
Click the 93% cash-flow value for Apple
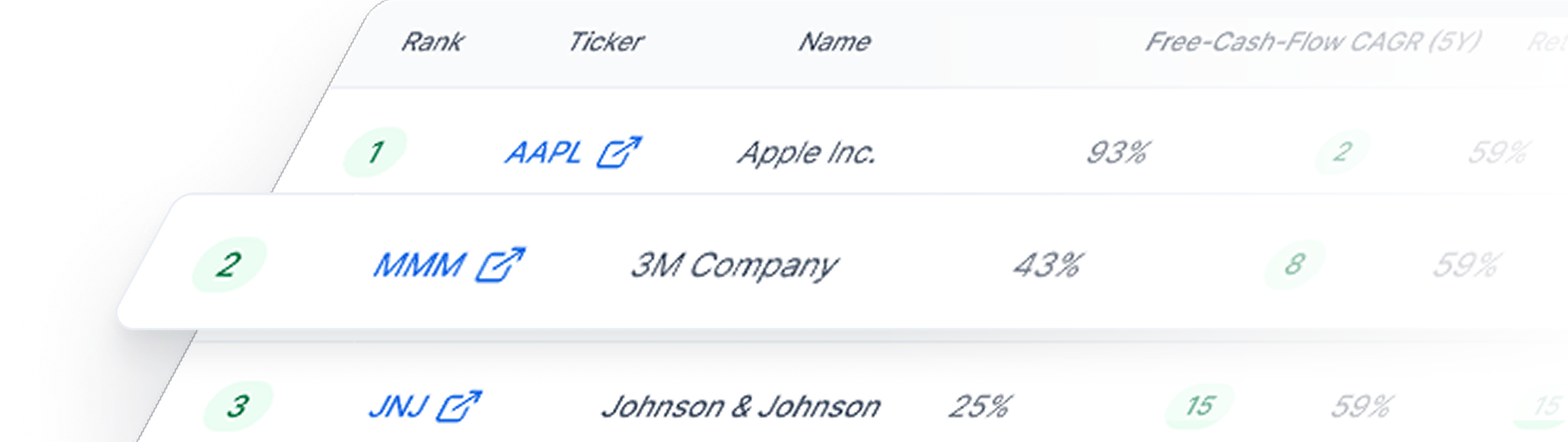1117,153
